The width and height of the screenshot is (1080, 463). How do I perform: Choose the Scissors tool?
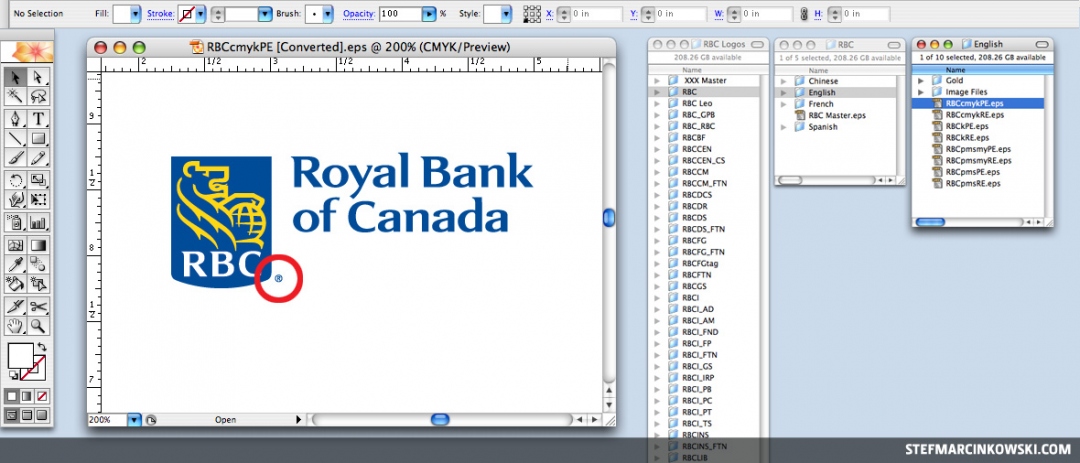(39, 307)
